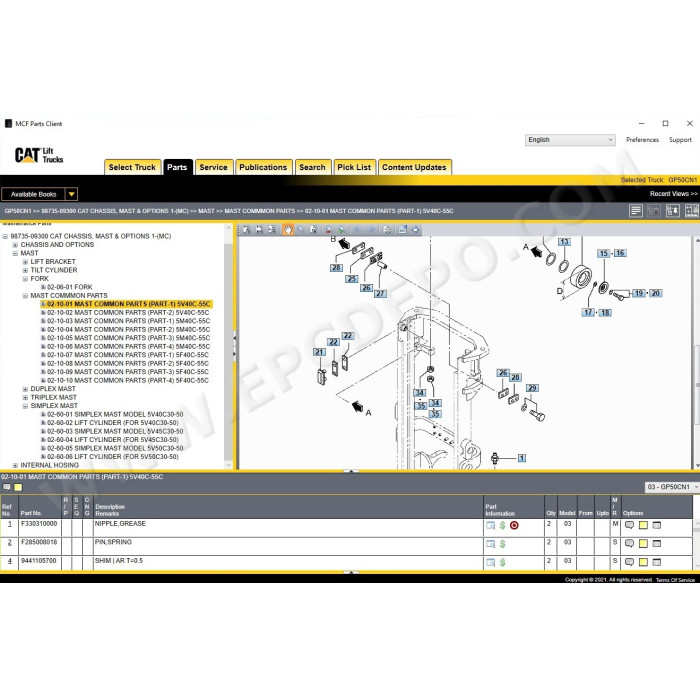Click the yellow note swatch for SHIM row
The width and height of the screenshot is (700, 700).
[x=643, y=562]
